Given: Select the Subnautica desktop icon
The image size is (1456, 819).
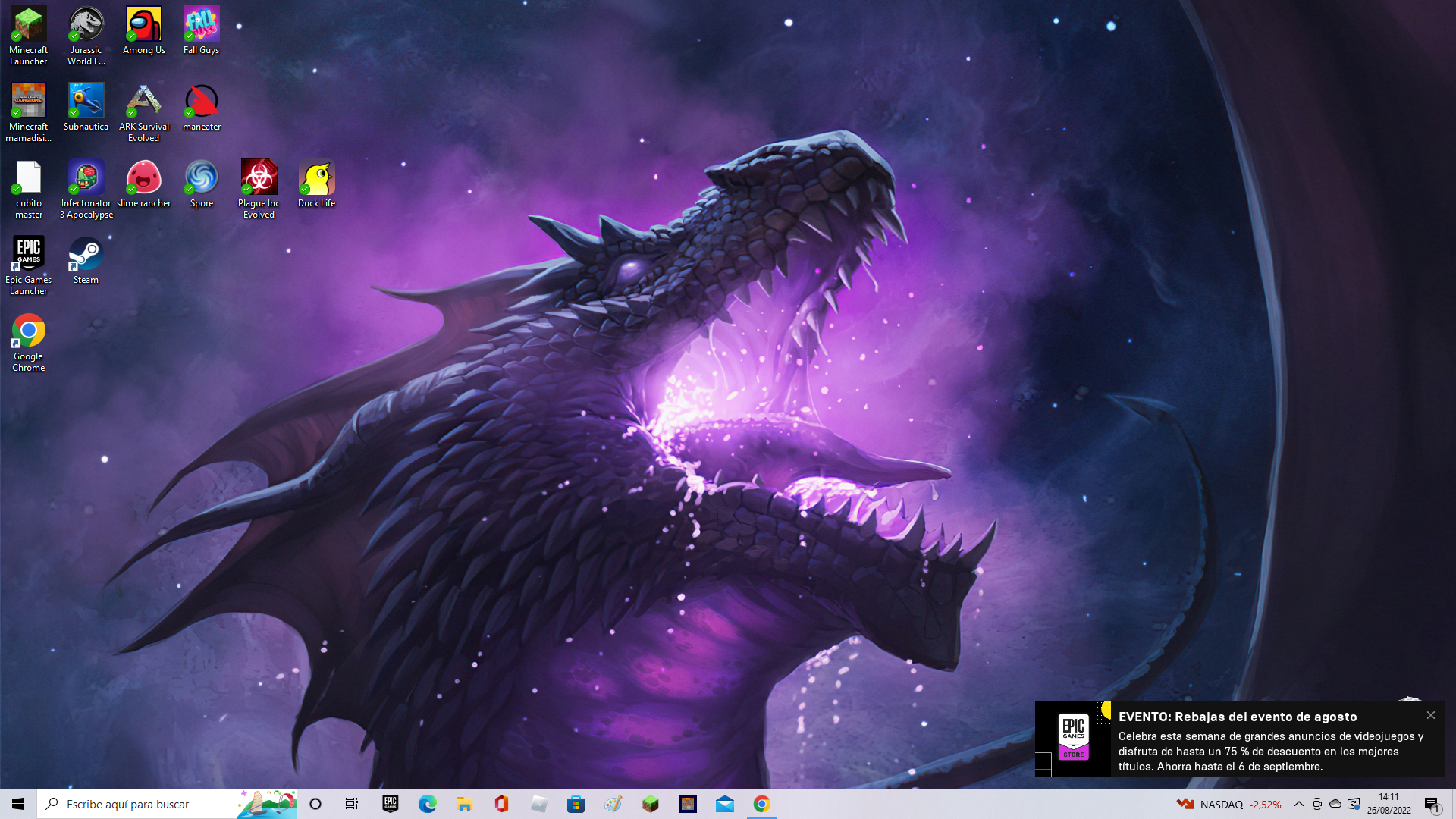Looking at the screenshot, I should 86,107.
